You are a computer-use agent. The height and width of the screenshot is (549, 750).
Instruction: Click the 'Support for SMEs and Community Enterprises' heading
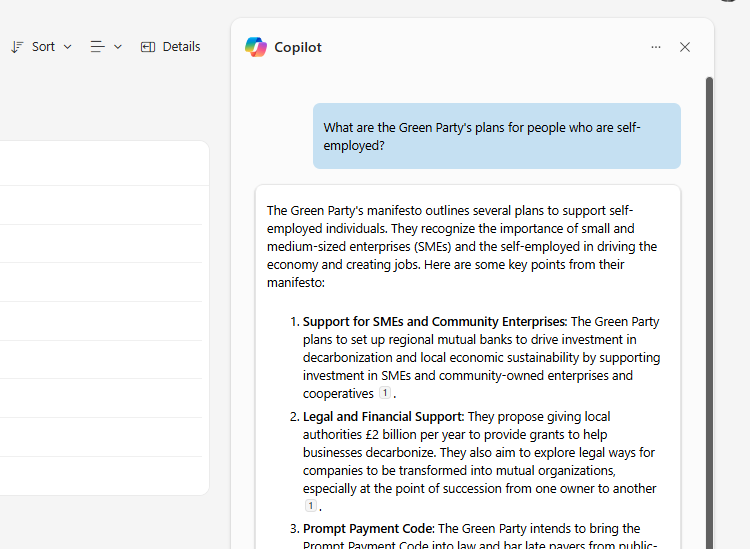click(x=434, y=322)
